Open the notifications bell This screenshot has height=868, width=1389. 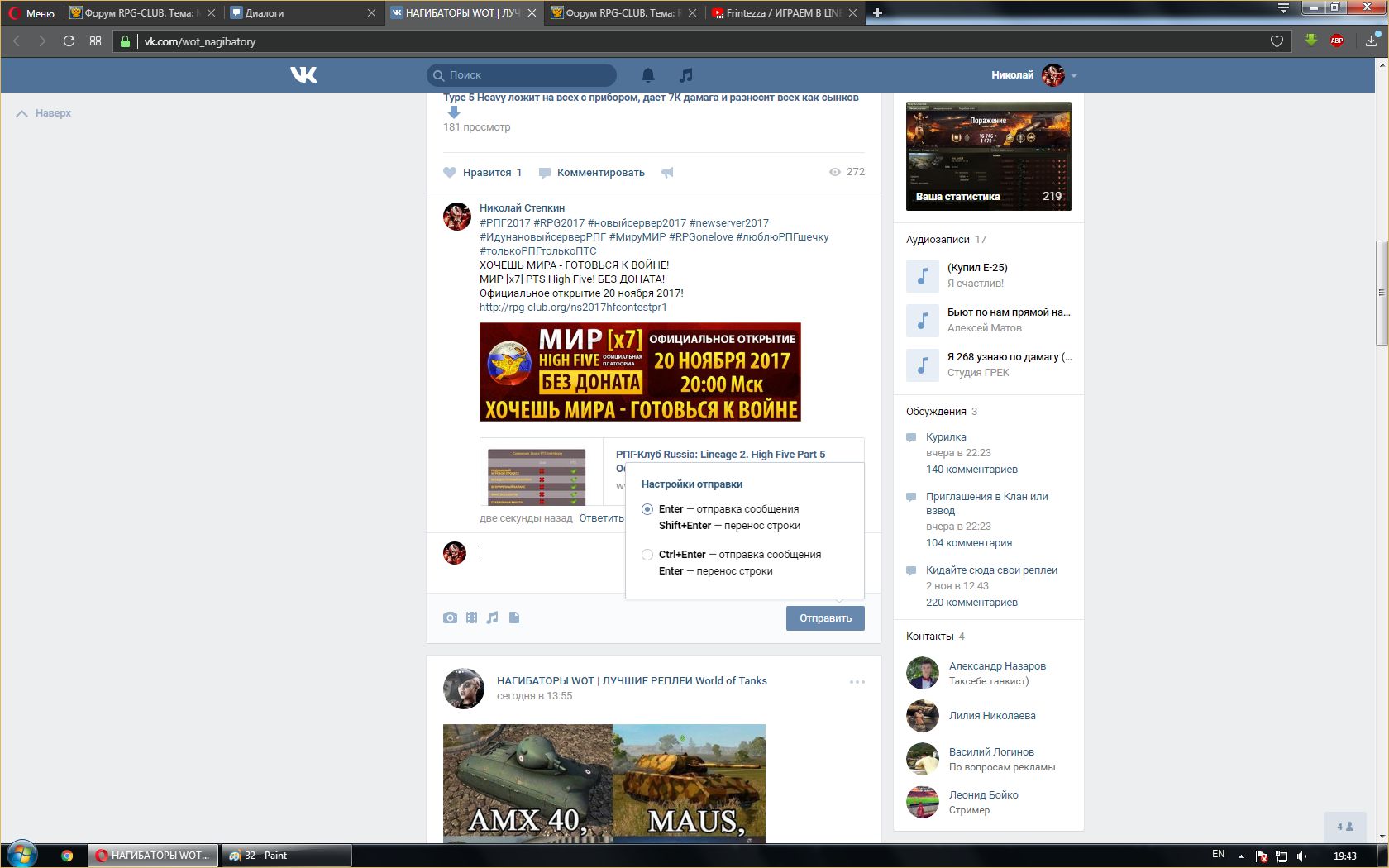[648, 75]
